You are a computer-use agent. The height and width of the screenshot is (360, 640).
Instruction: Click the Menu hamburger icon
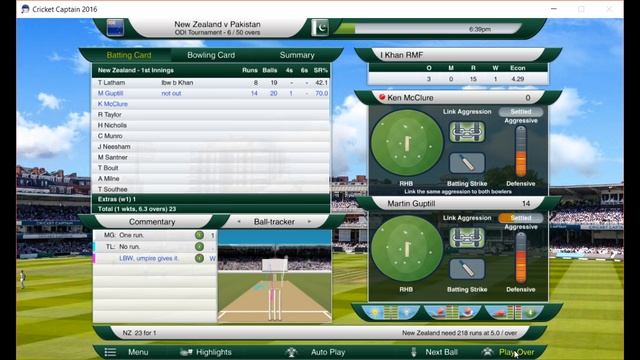(110, 352)
